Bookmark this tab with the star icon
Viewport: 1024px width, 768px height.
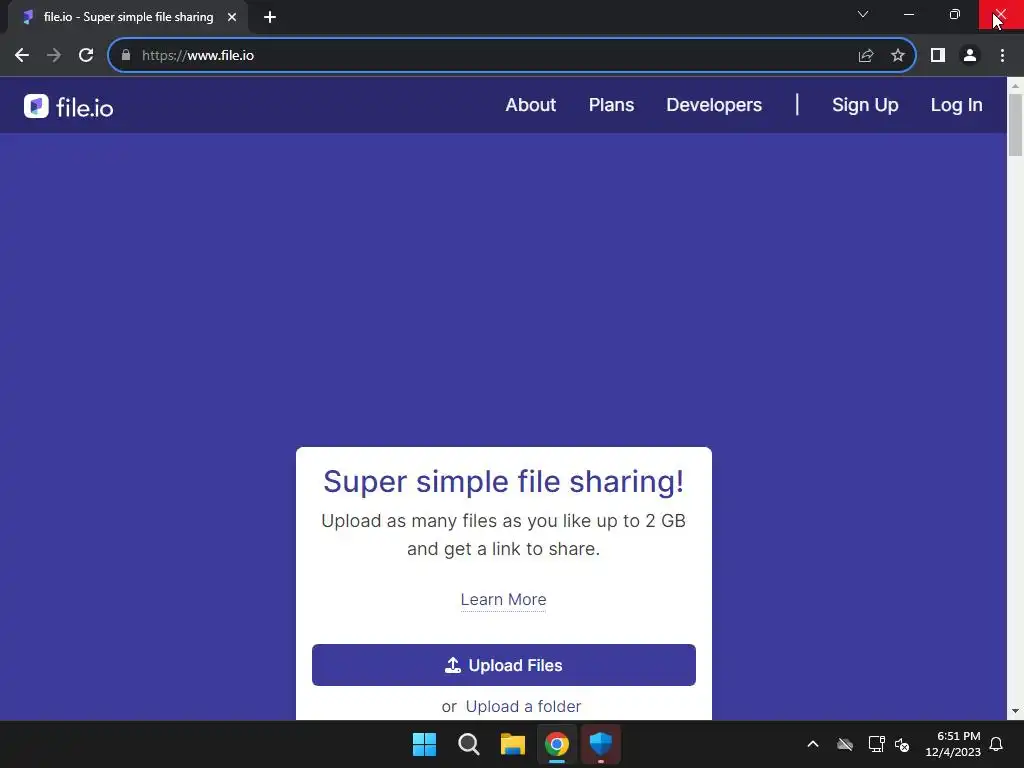(898, 56)
